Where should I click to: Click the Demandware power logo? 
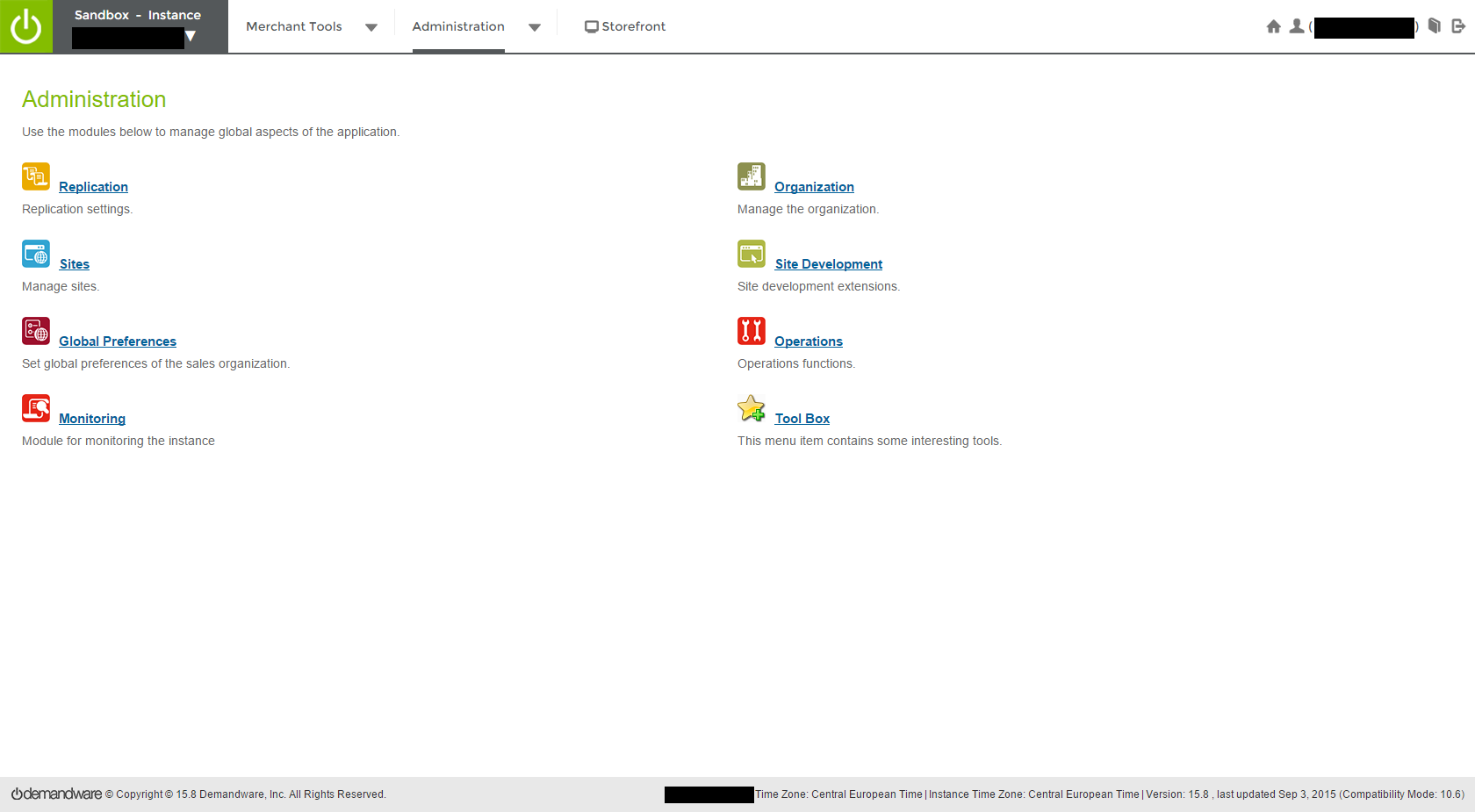pos(25,26)
